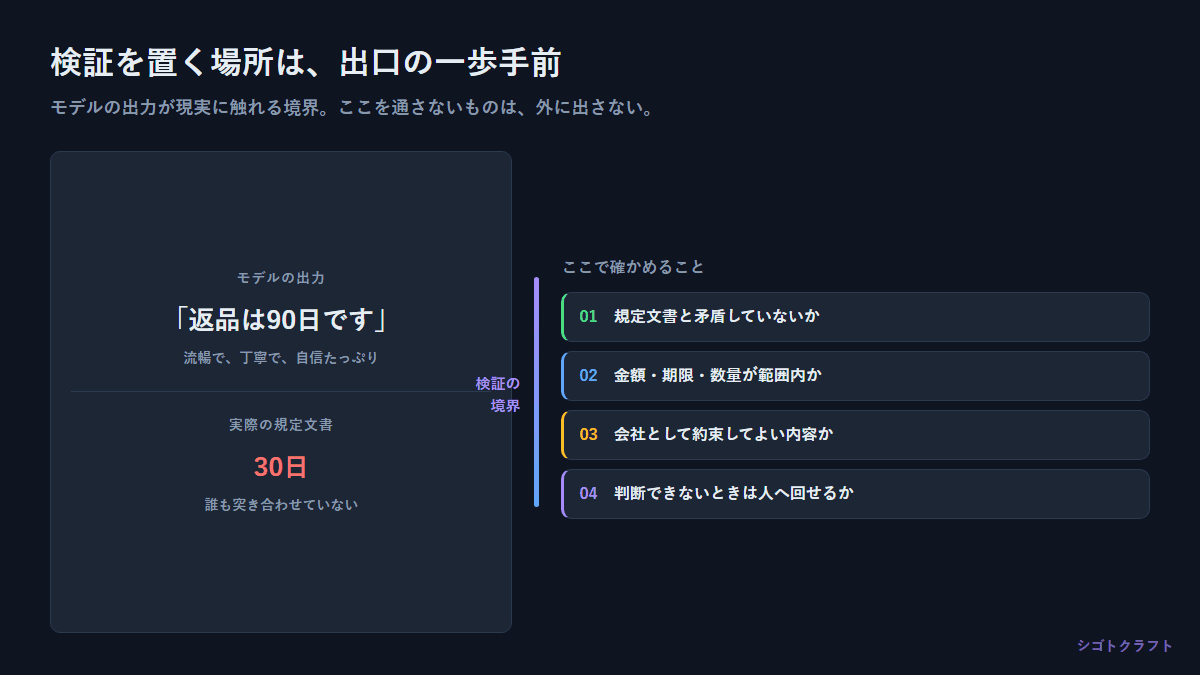Click the quote 「返品は90日です」

(281, 319)
